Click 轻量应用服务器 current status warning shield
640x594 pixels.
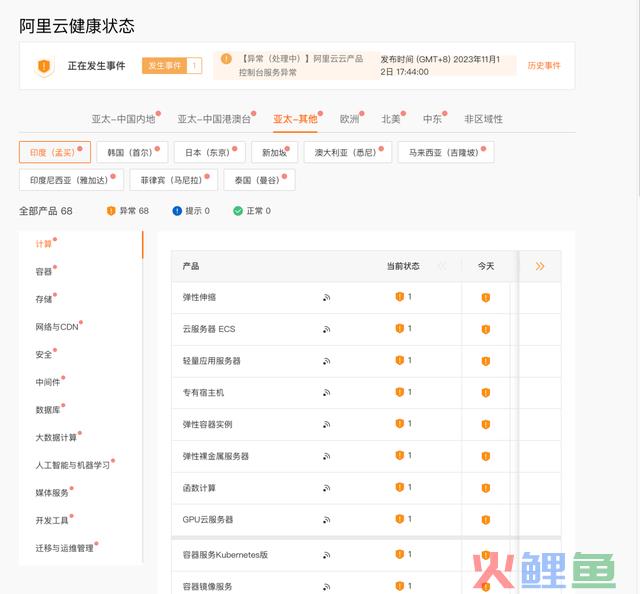400,360
